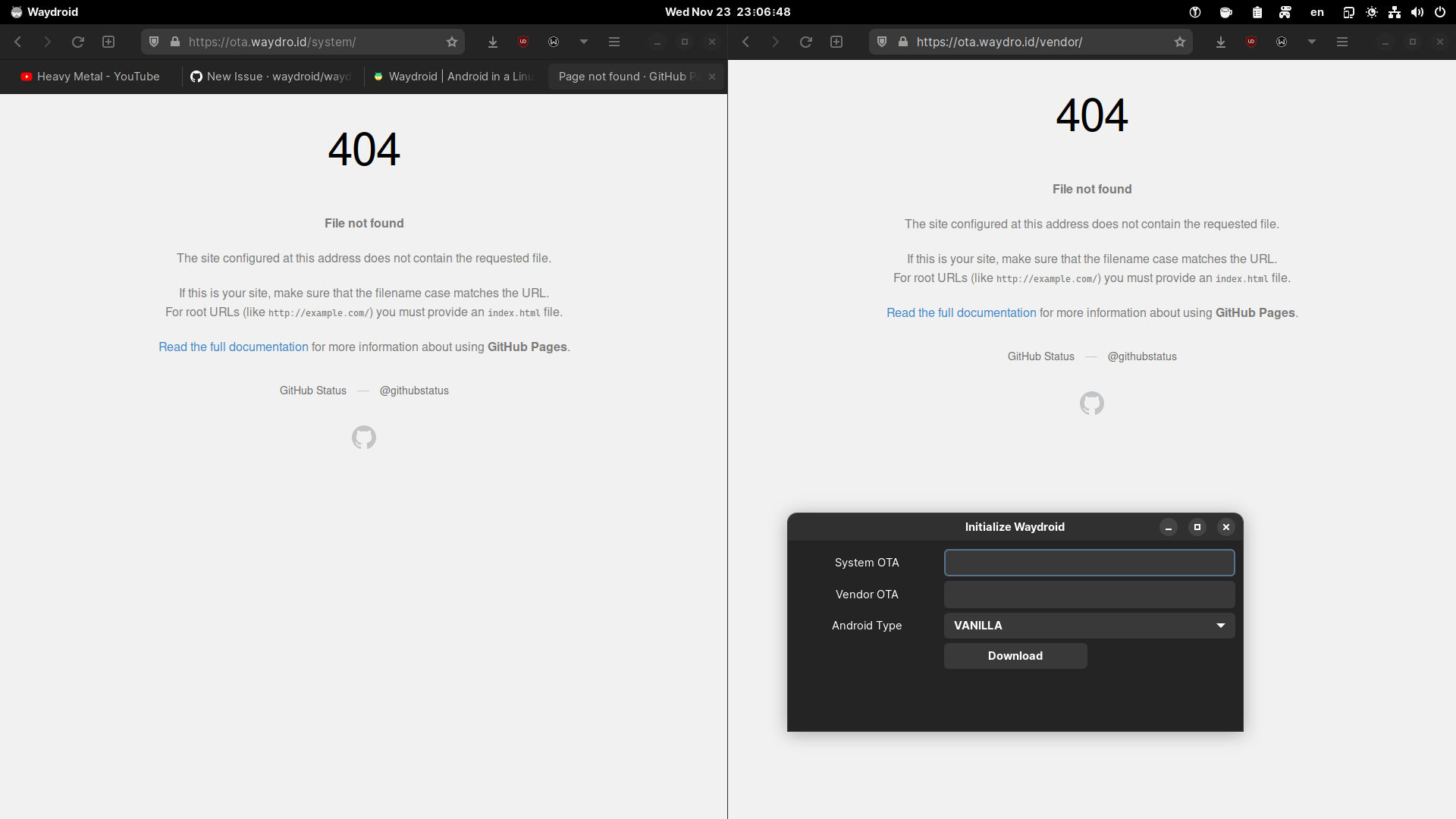This screenshot has width=1456, height=819.
Task: Toggle the bookmark star for the vendor page
Action: [x=1180, y=42]
